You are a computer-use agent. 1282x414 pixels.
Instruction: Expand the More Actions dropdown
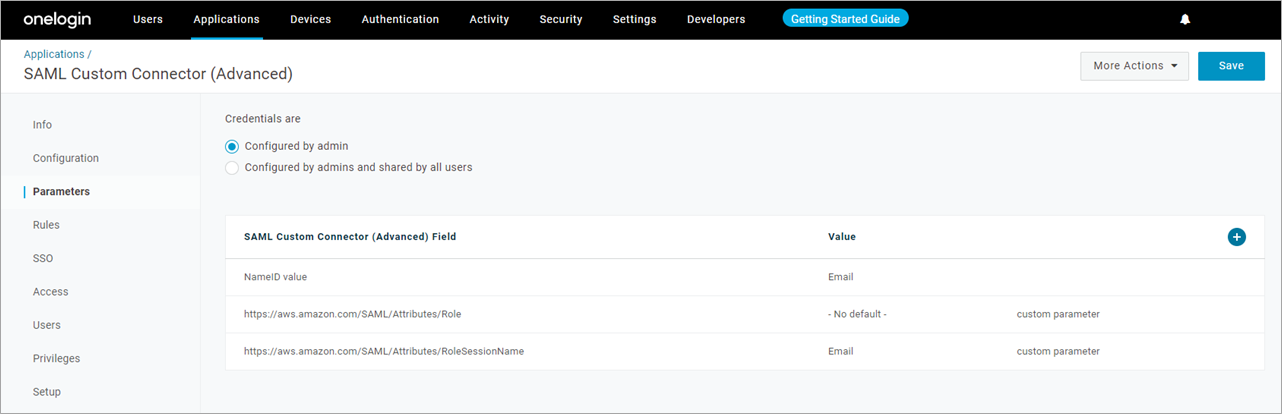pos(1134,66)
